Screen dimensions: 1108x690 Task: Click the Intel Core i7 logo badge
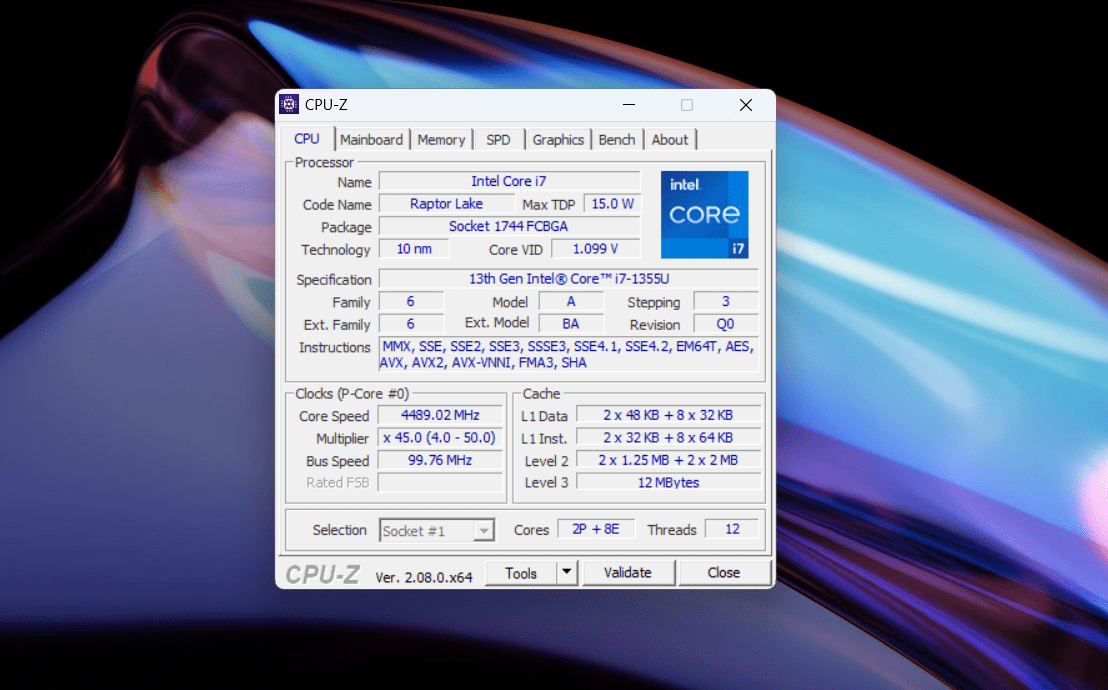(705, 215)
